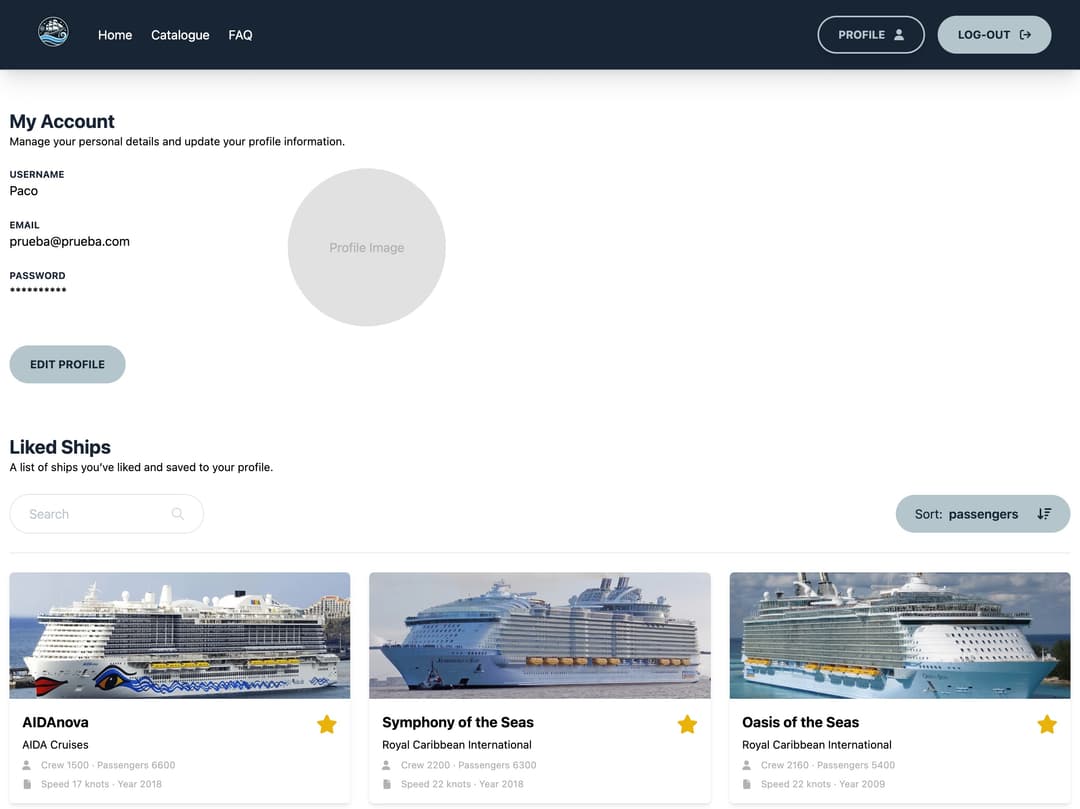Click the ship logo in the navbar
This screenshot has height=809, width=1080.
tap(53, 32)
